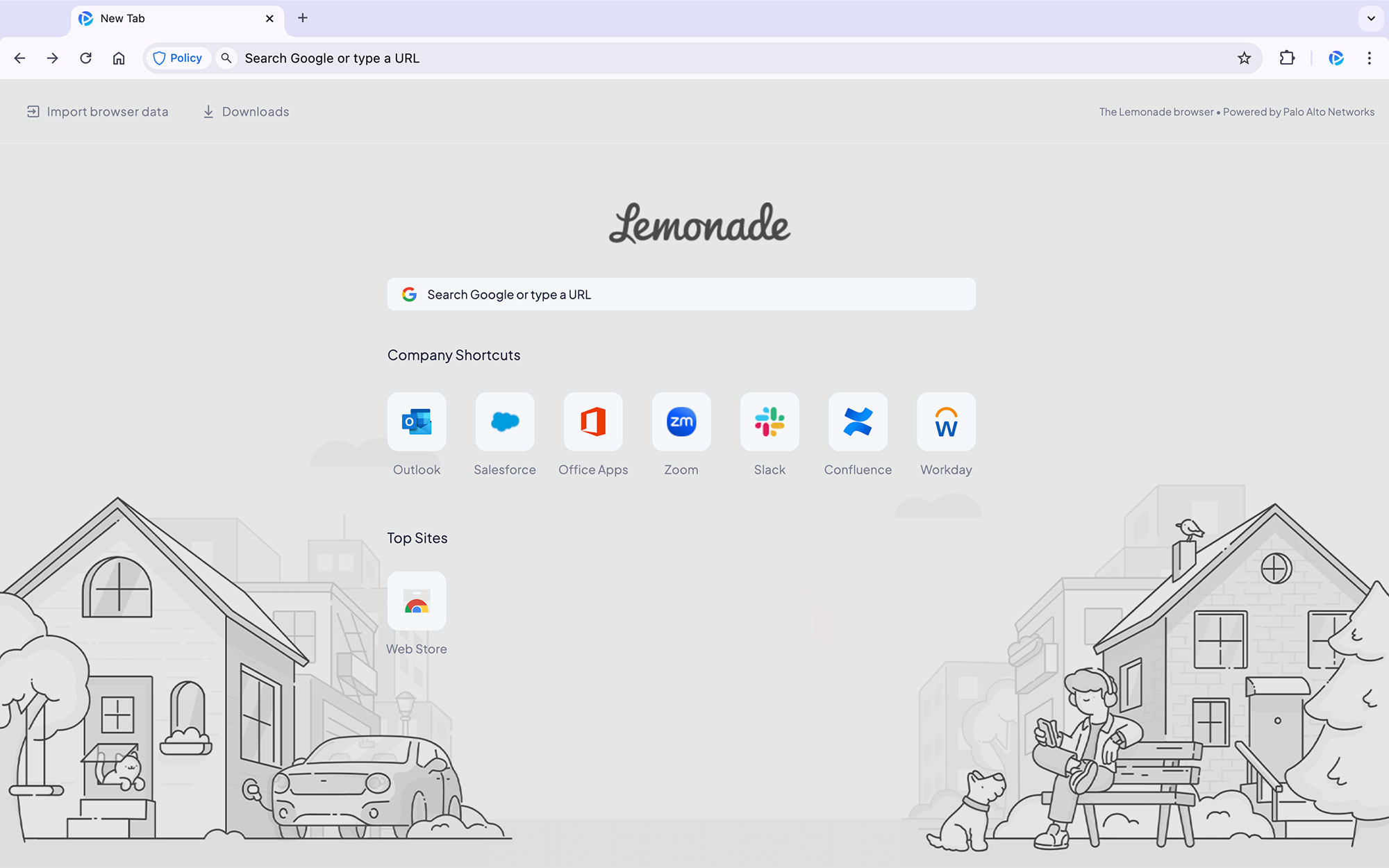Open the Workday shortcut

(x=945, y=422)
